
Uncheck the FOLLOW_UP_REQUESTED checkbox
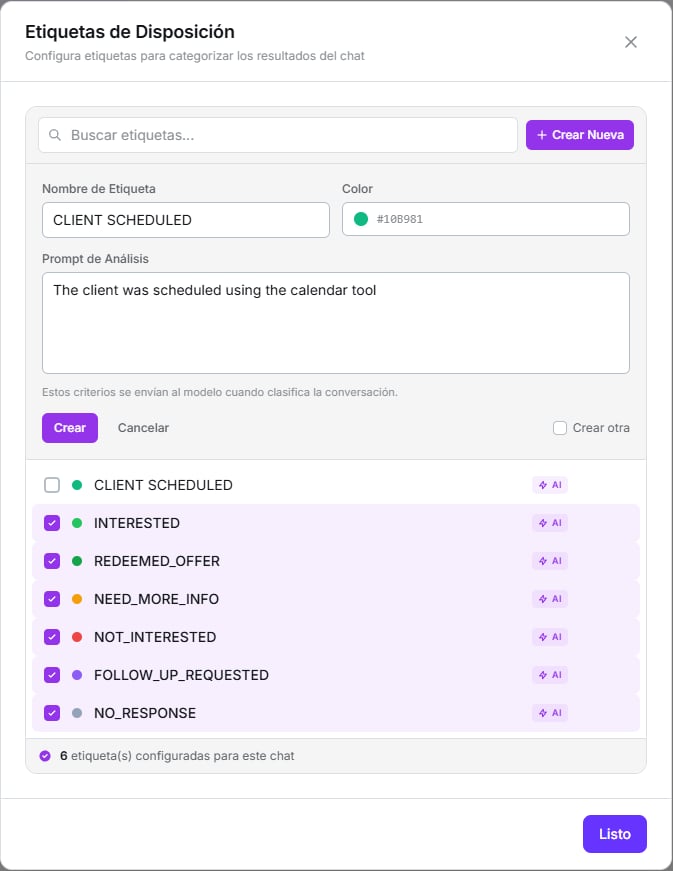[x=52, y=675]
